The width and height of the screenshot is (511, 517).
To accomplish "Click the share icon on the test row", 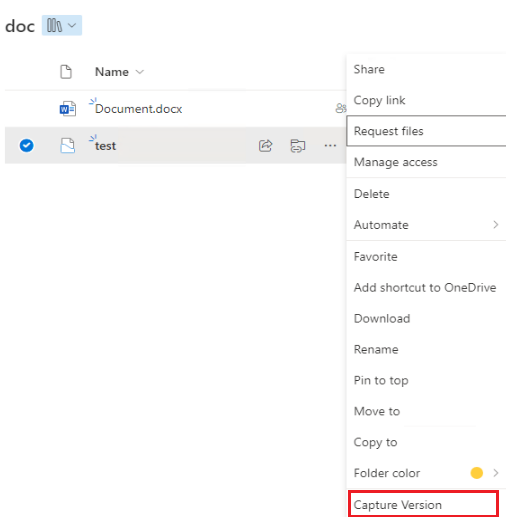I will pyautogui.click(x=266, y=146).
